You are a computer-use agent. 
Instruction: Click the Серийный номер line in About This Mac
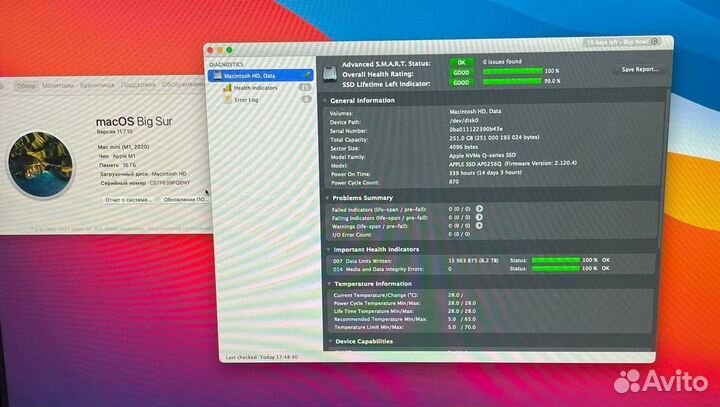[x=145, y=183]
